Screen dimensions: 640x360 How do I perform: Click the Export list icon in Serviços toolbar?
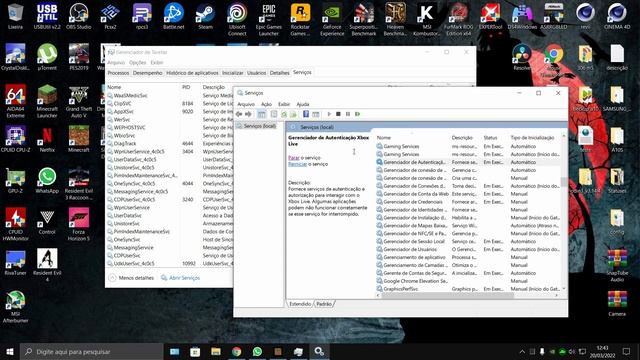click(293, 114)
